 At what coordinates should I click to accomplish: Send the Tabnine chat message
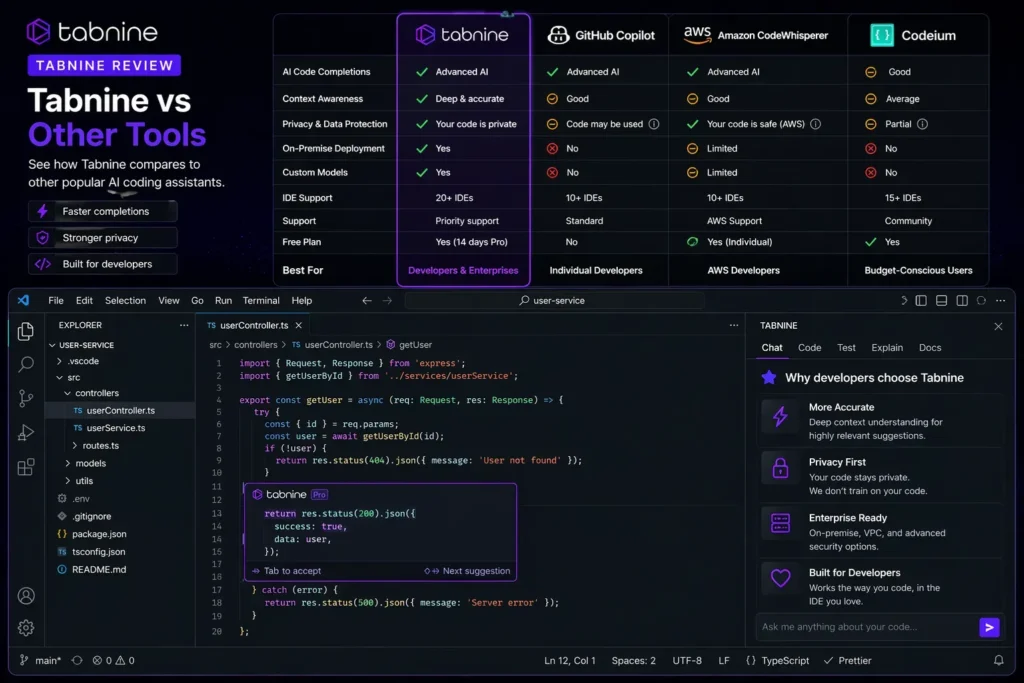tap(989, 627)
